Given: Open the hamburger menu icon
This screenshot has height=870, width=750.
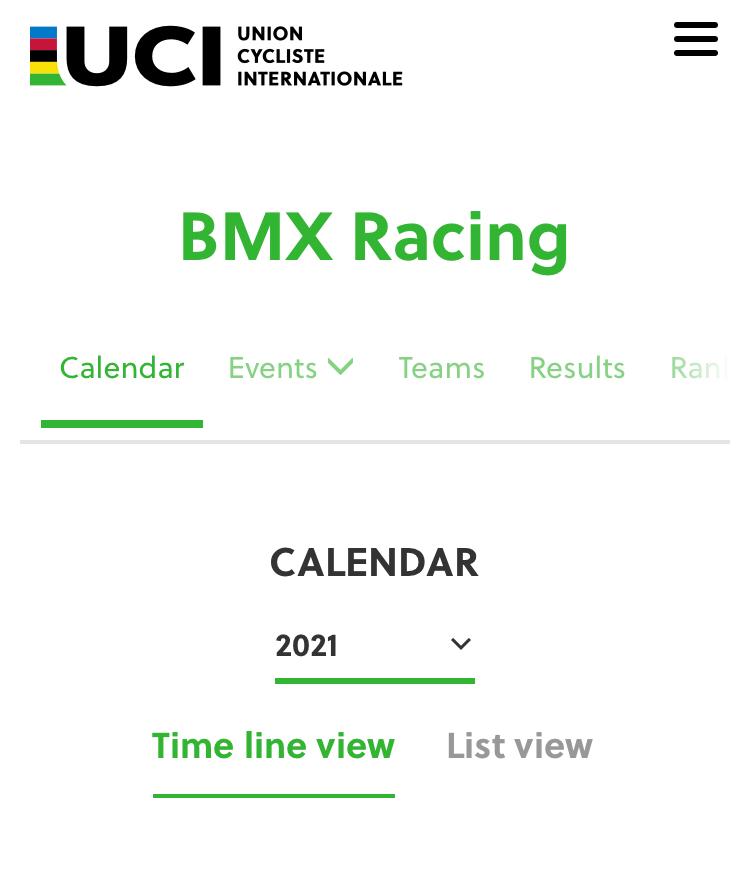Looking at the screenshot, I should coord(696,39).
